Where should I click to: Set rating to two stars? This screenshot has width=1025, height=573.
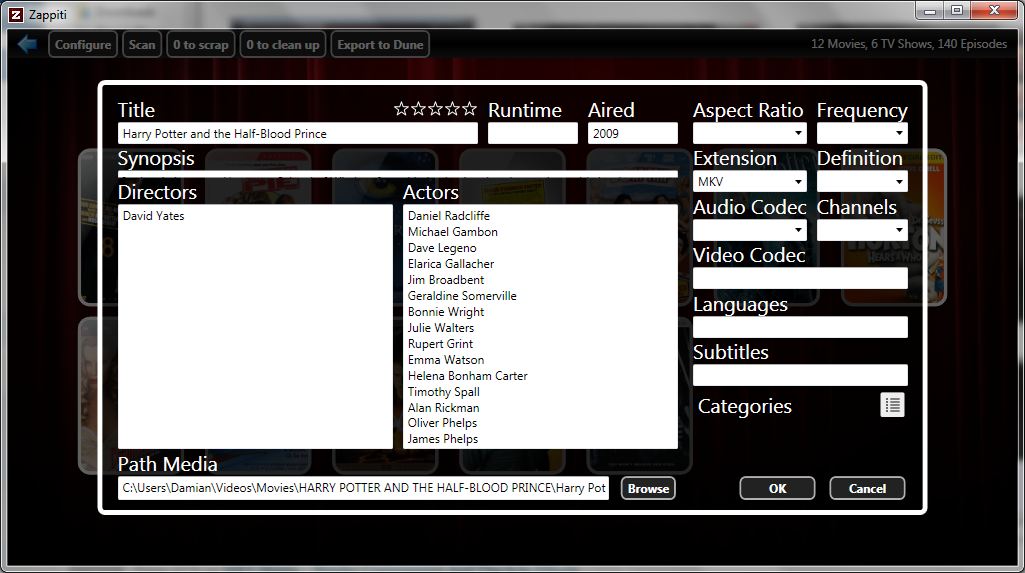(418, 109)
